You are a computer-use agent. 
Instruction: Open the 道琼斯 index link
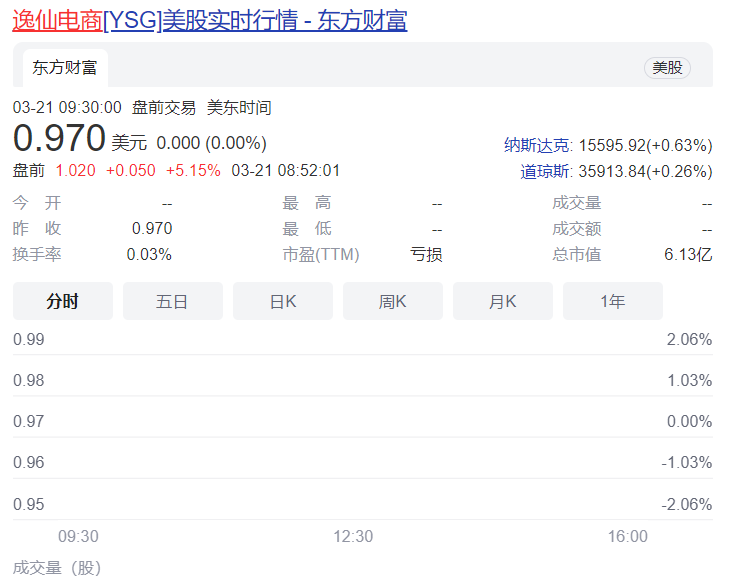tap(545, 172)
